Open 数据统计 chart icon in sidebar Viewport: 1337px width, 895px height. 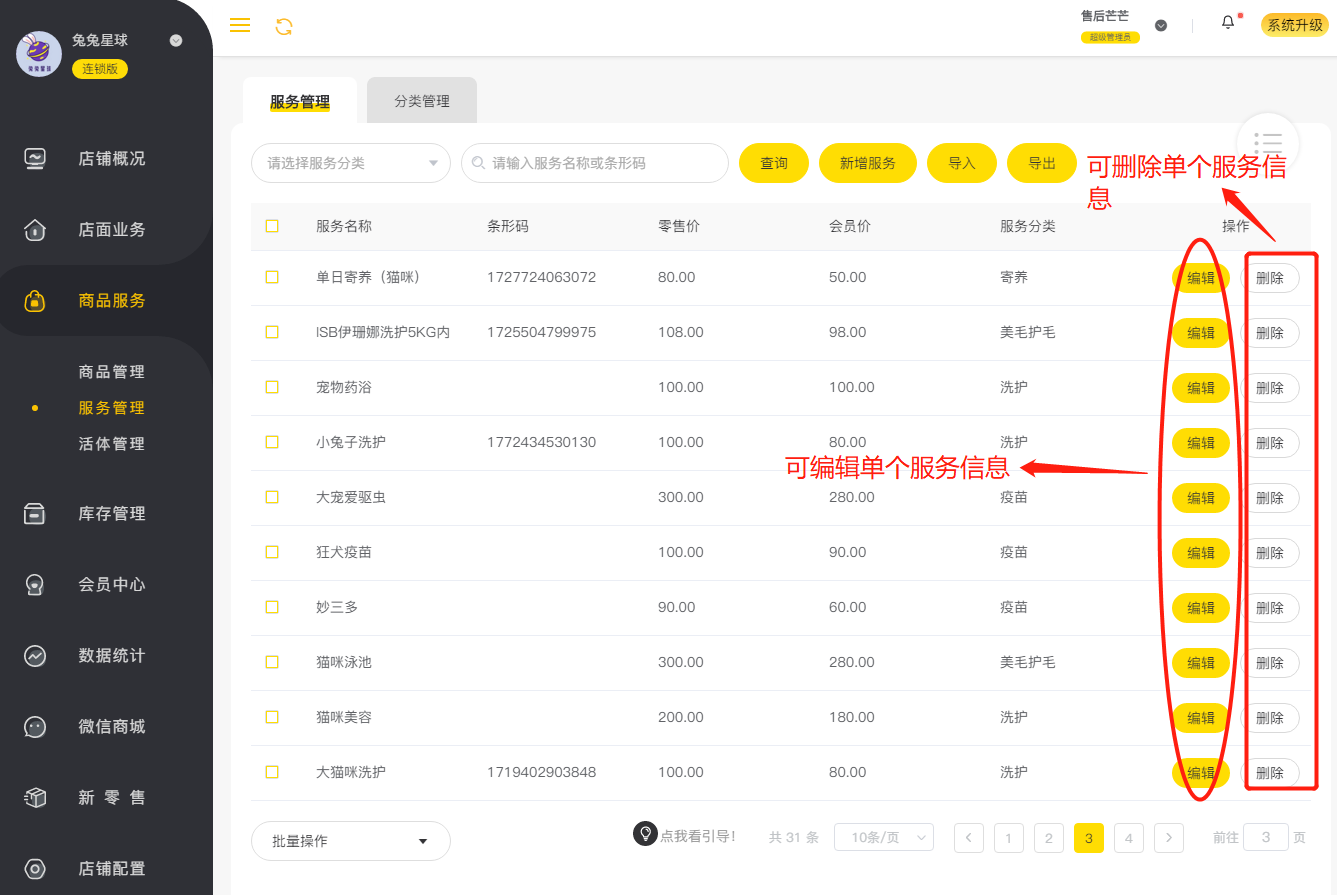[35, 656]
